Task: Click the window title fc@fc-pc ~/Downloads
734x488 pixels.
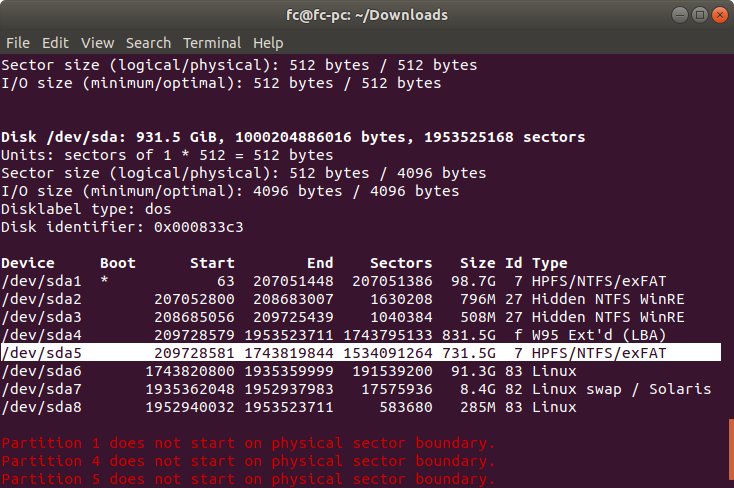Action: (367, 15)
